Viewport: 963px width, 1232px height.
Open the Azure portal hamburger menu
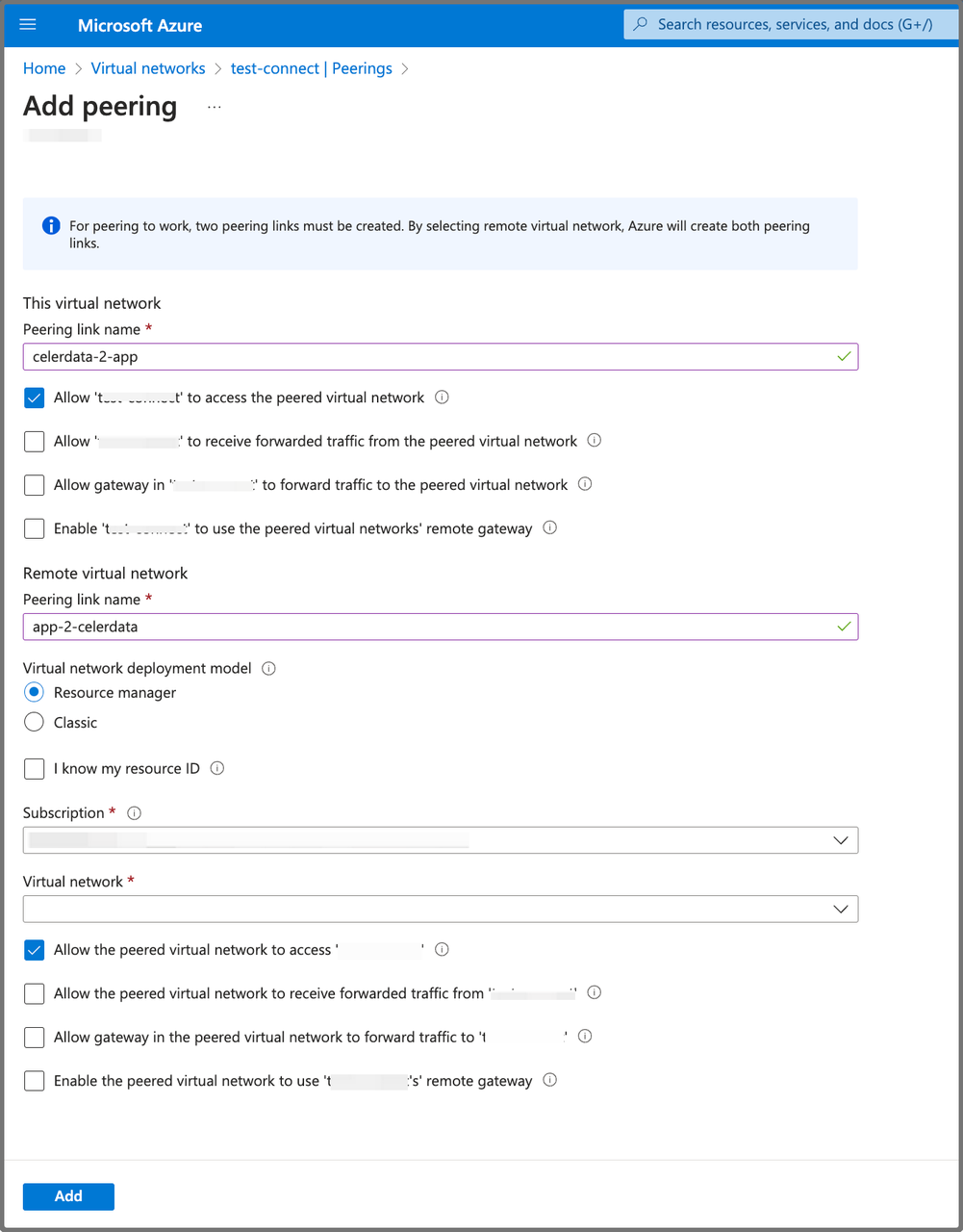pyautogui.click(x=27, y=25)
